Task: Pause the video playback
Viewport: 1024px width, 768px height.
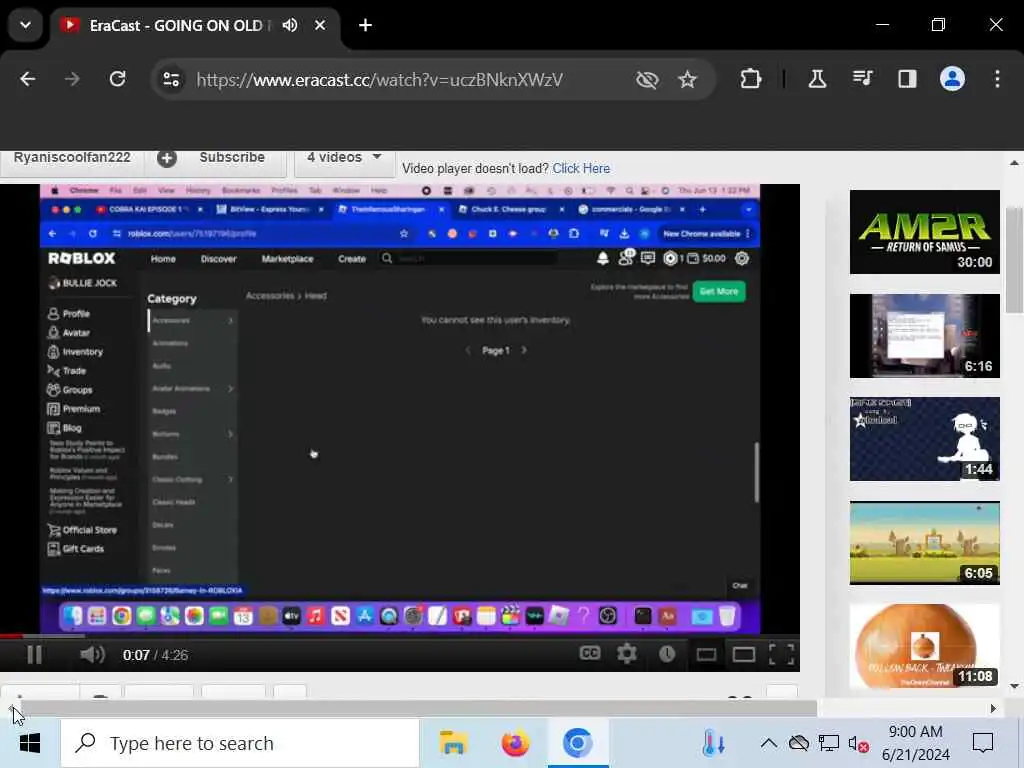Action: [34, 654]
